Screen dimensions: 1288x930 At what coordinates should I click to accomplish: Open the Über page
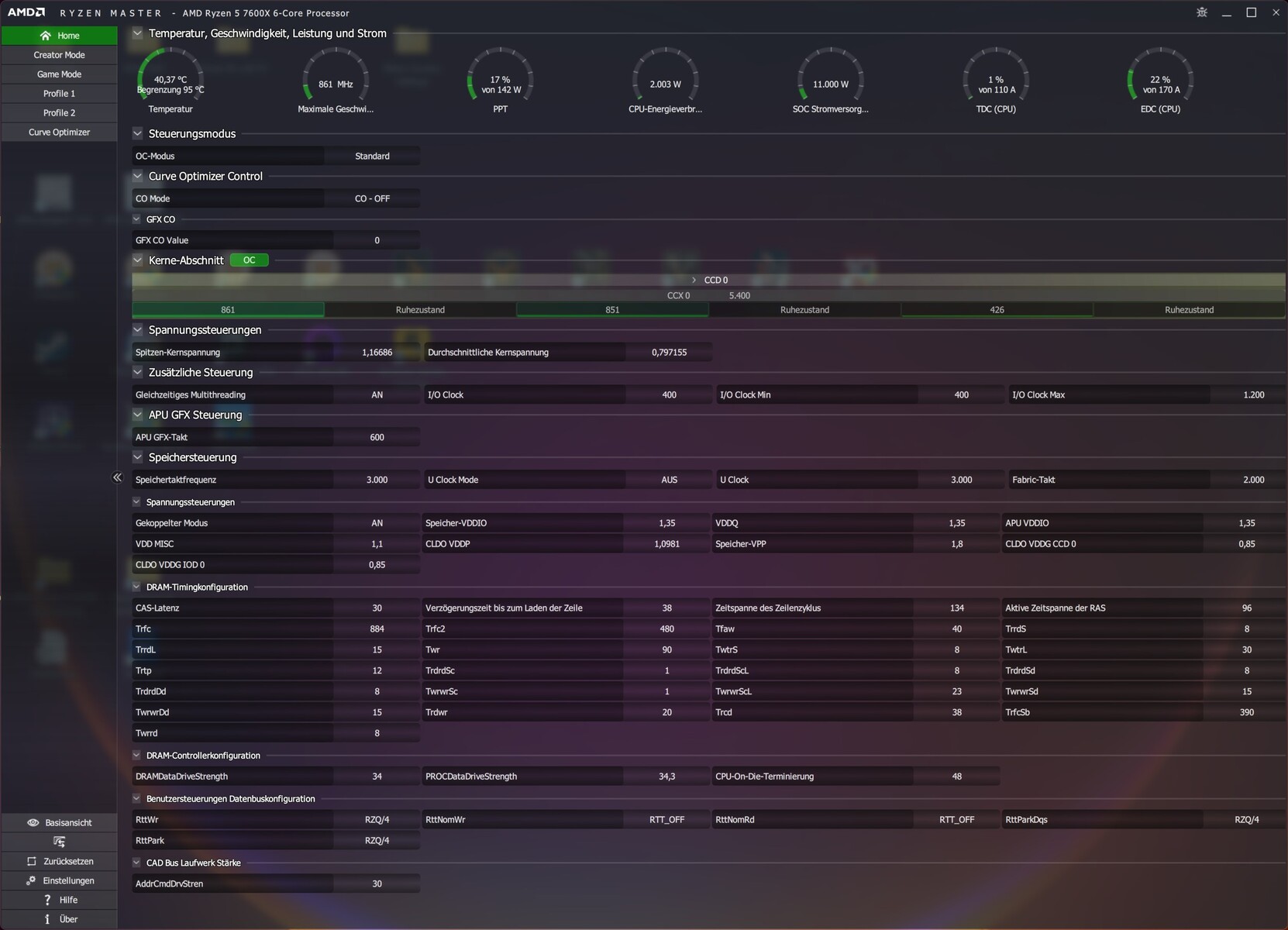pos(60,919)
